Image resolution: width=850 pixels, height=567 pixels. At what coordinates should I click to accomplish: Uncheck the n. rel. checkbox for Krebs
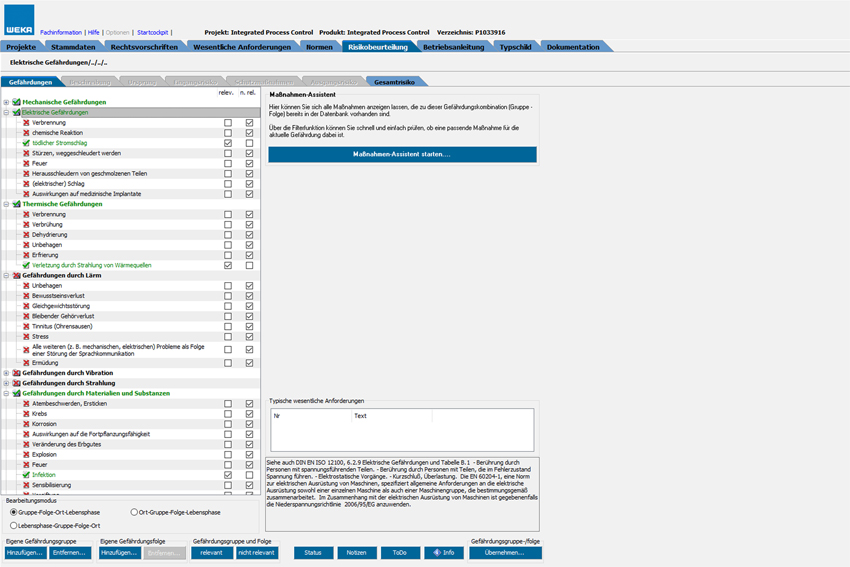click(x=249, y=413)
